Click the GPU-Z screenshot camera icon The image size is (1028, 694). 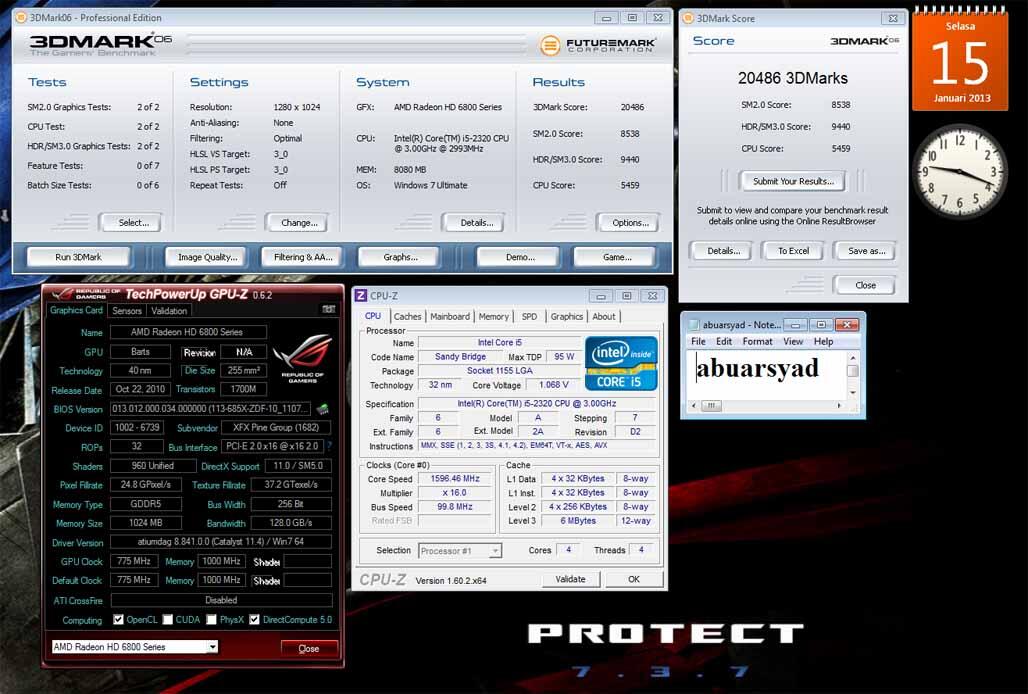pyautogui.click(x=328, y=309)
